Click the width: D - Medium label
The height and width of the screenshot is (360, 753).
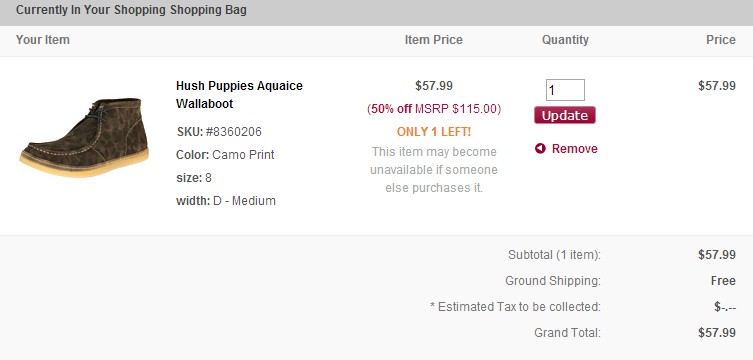(226, 201)
